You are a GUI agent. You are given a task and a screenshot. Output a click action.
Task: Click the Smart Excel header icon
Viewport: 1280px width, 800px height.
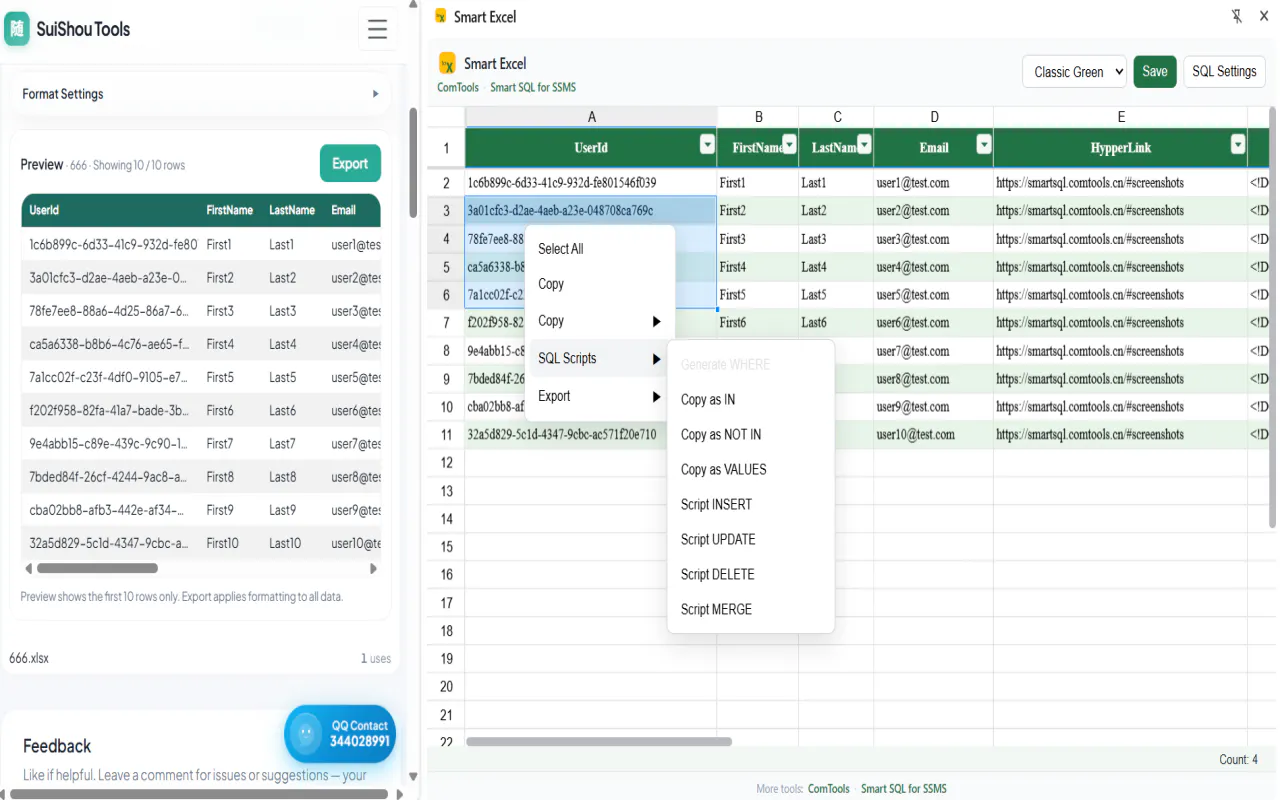click(447, 63)
